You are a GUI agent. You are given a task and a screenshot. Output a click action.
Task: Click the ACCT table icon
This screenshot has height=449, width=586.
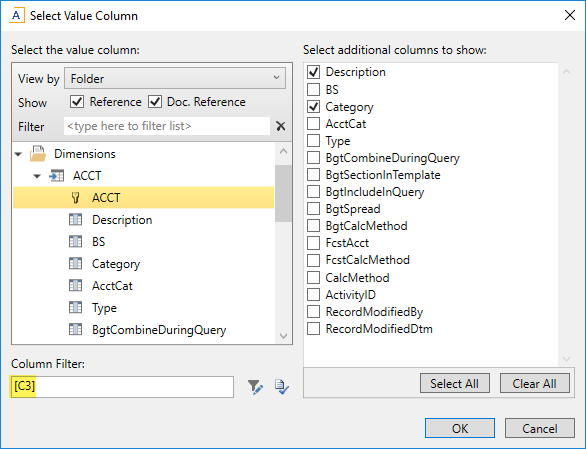tap(57, 176)
